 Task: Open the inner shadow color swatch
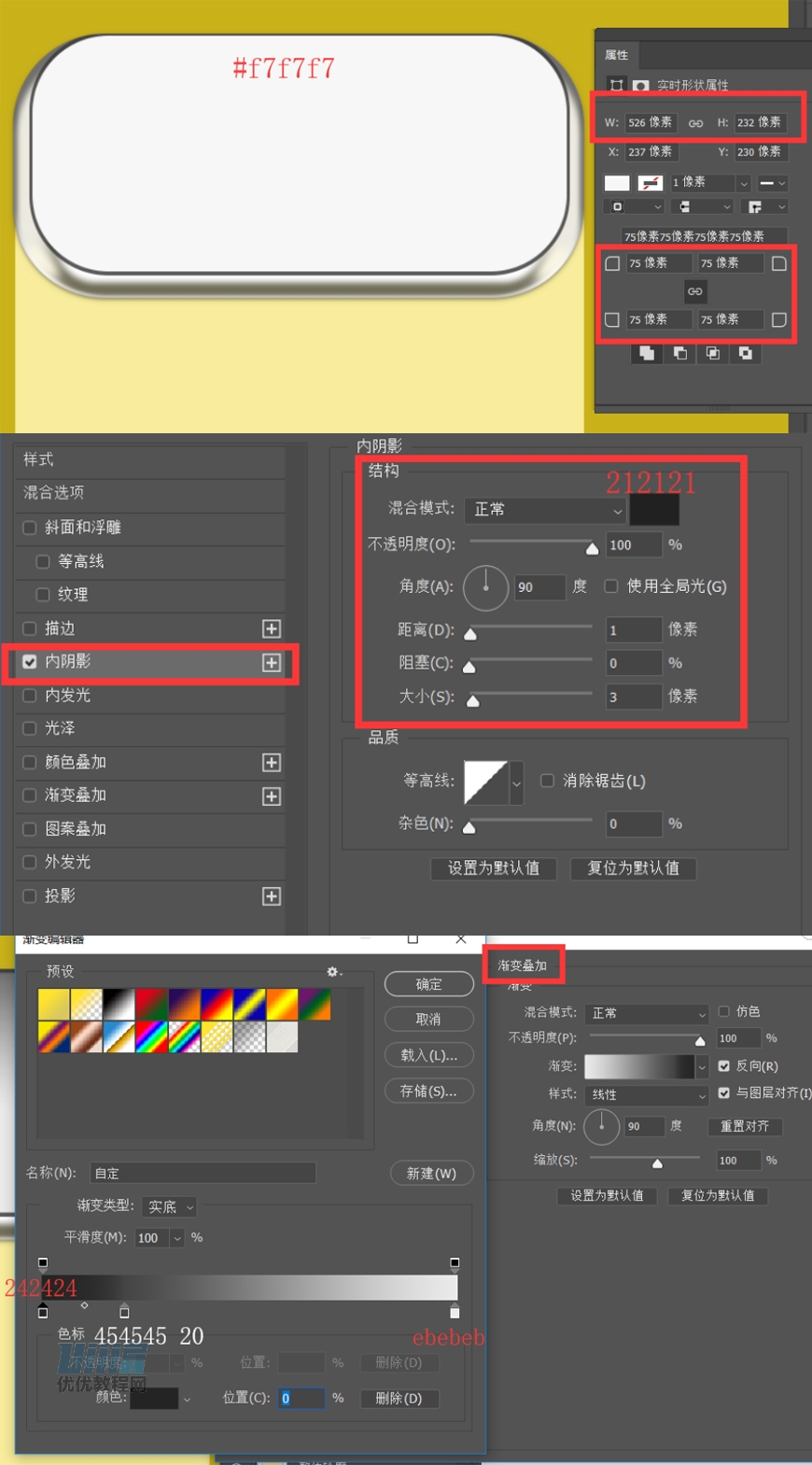(x=654, y=510)
